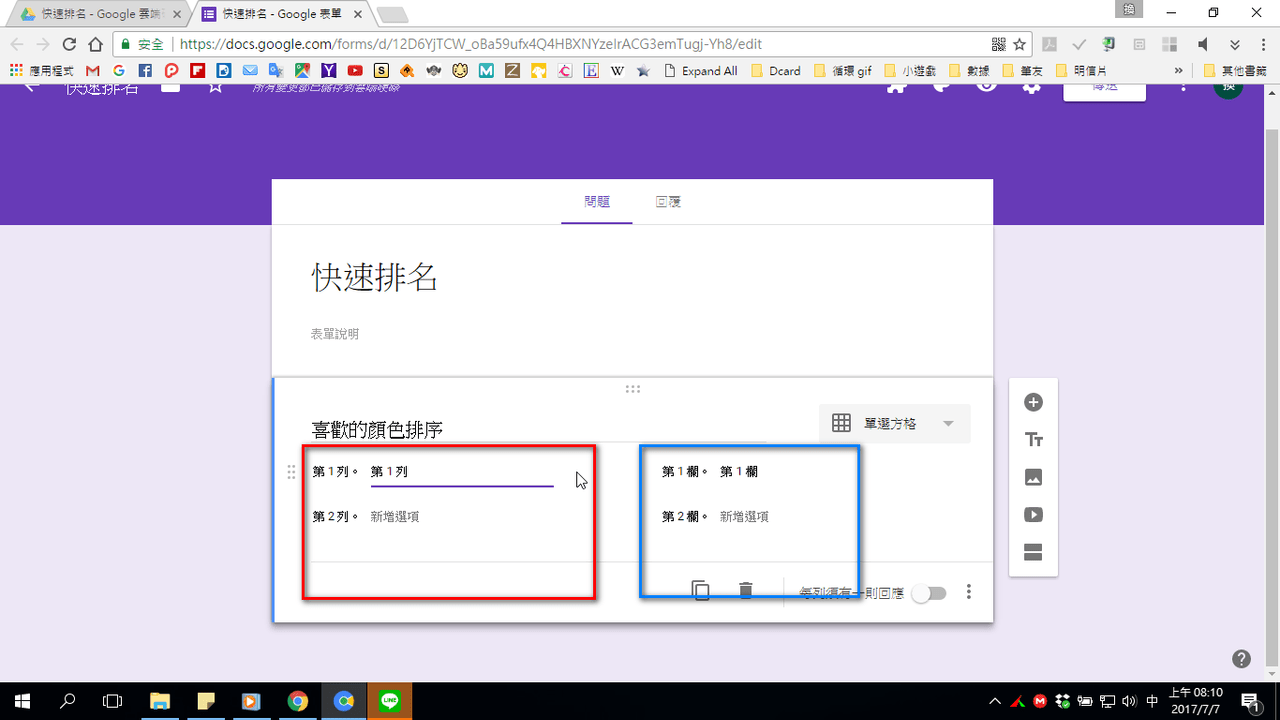Image resolution: width=1280 pixels, height=720 pixels.
Task: Click the QR code icon in address bar
Action: point(998,44)
